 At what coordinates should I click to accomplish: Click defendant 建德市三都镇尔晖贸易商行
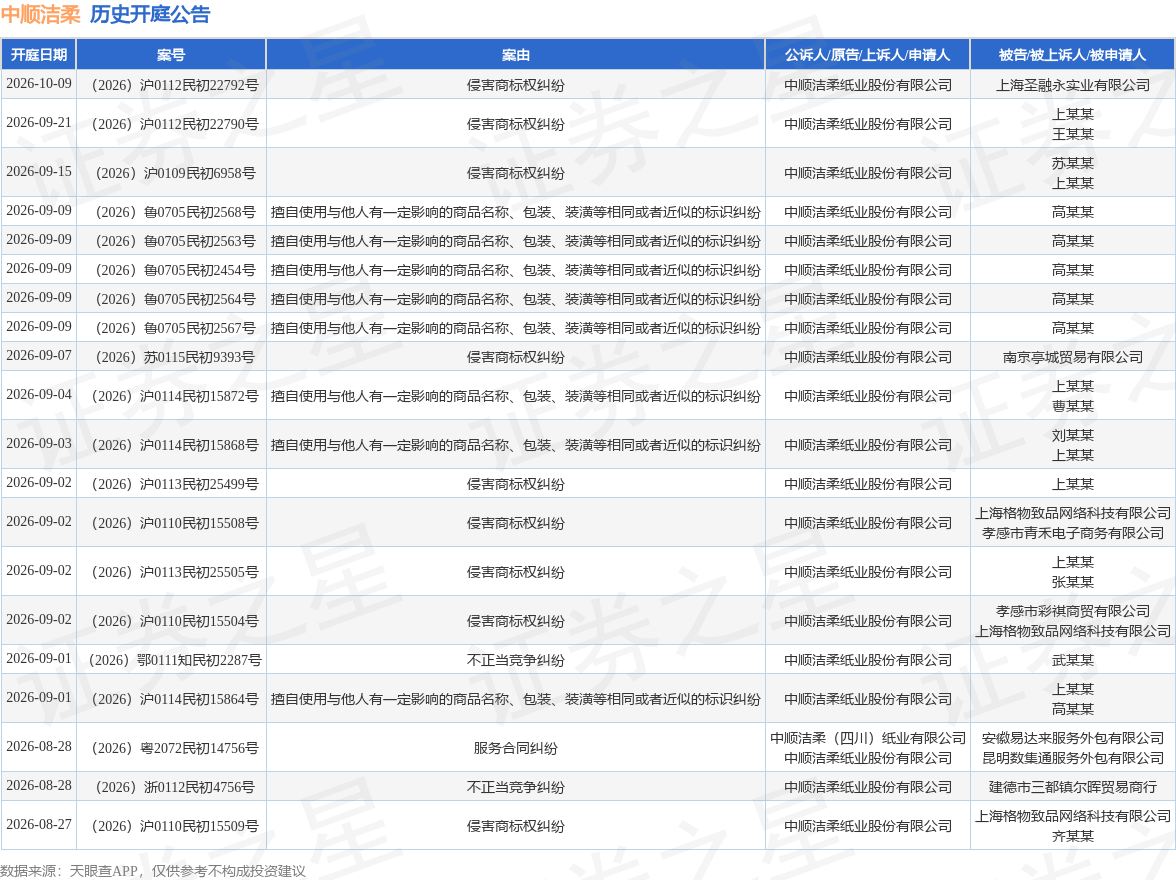click(x=1072, y=787)
